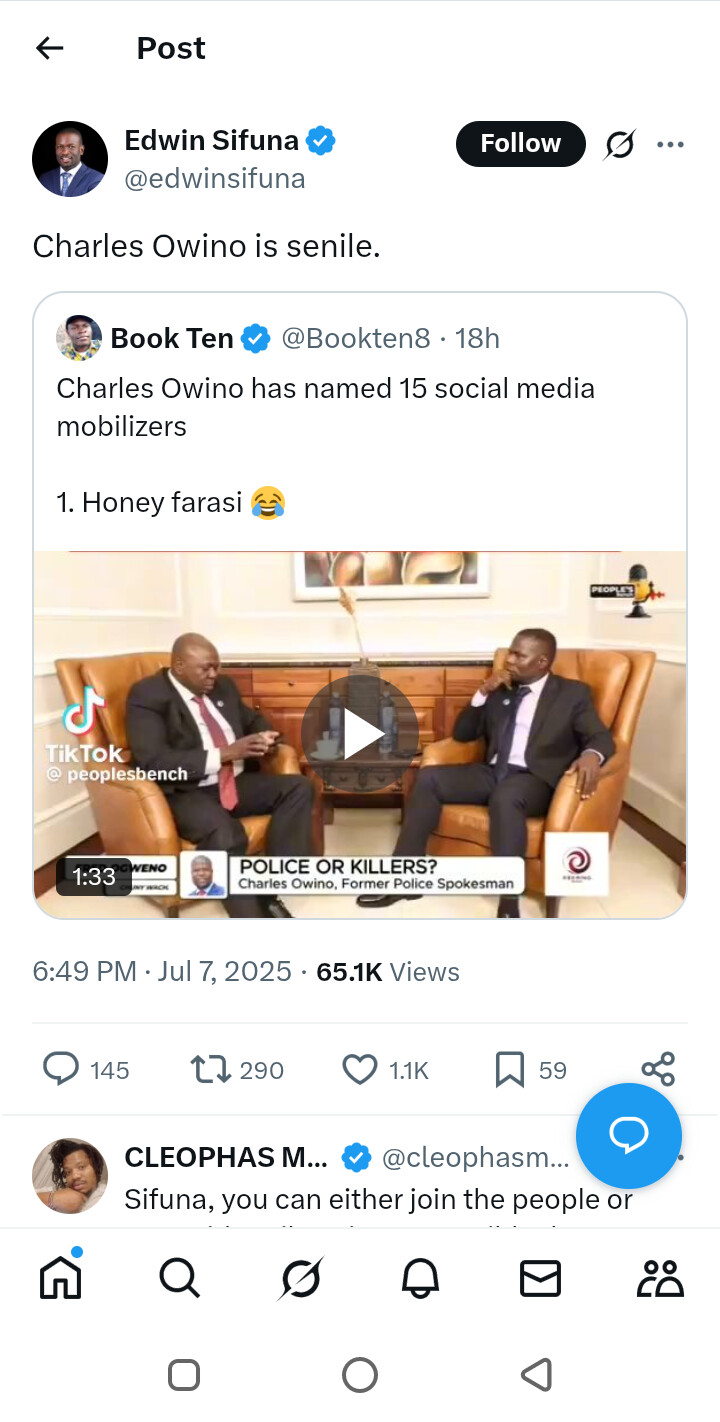Bookmark this post

[x=510, y=1070]
